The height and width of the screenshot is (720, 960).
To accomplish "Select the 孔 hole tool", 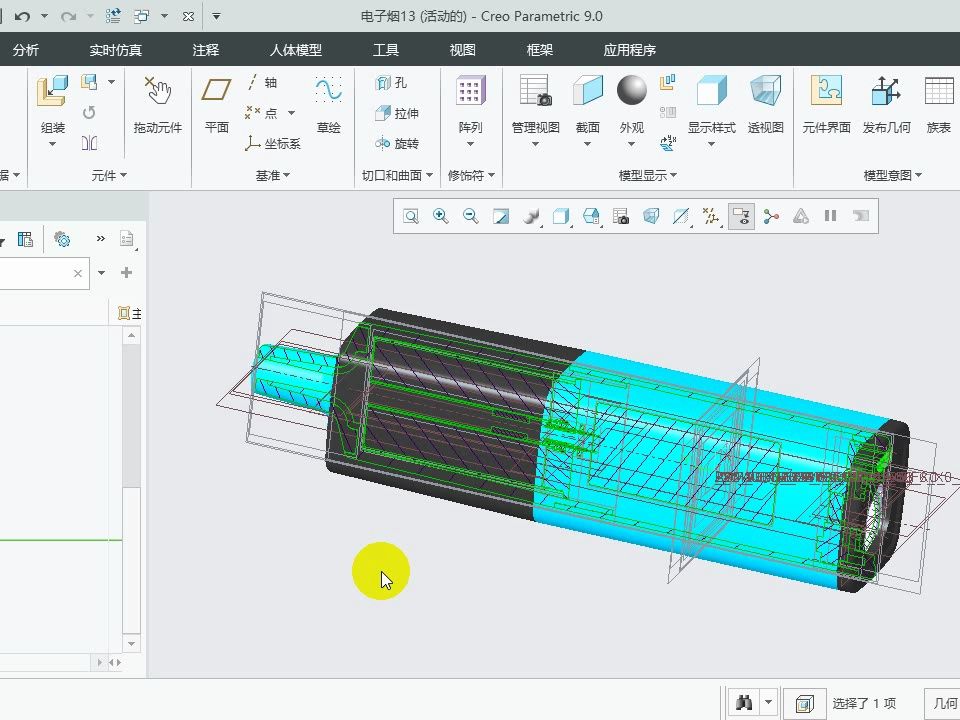I will pyautogui.click(x=391, y=83).
